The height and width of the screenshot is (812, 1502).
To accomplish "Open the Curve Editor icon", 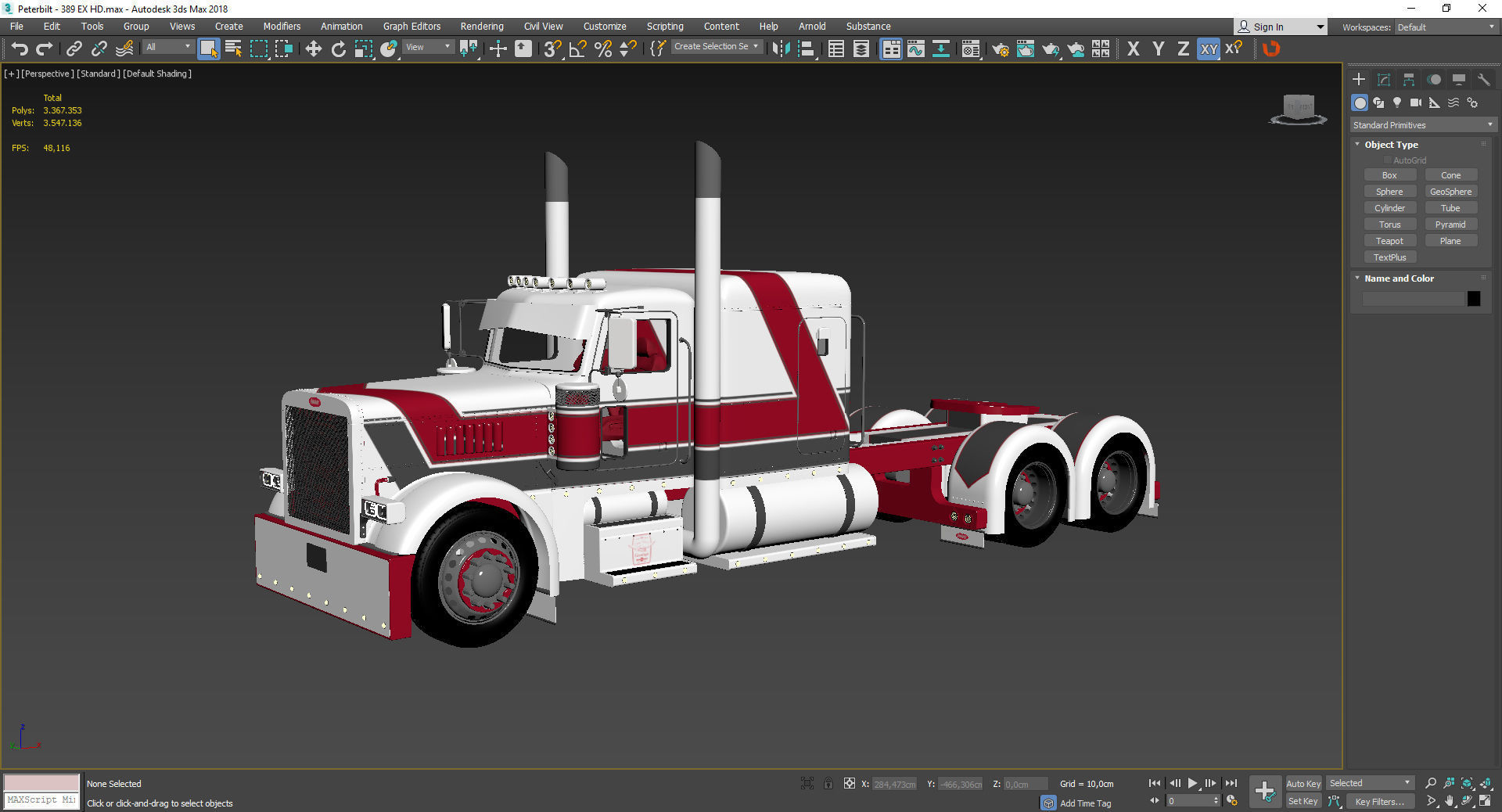I will pyautogui.click(x=915, y=49).
